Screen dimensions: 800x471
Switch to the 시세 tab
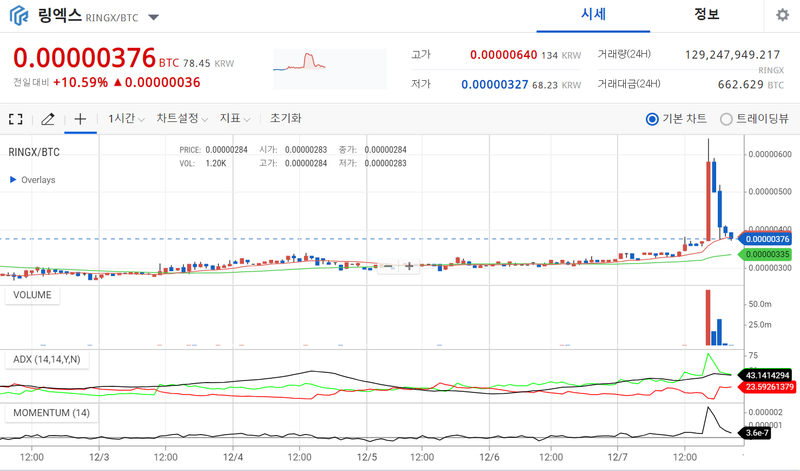pos(593,14)
